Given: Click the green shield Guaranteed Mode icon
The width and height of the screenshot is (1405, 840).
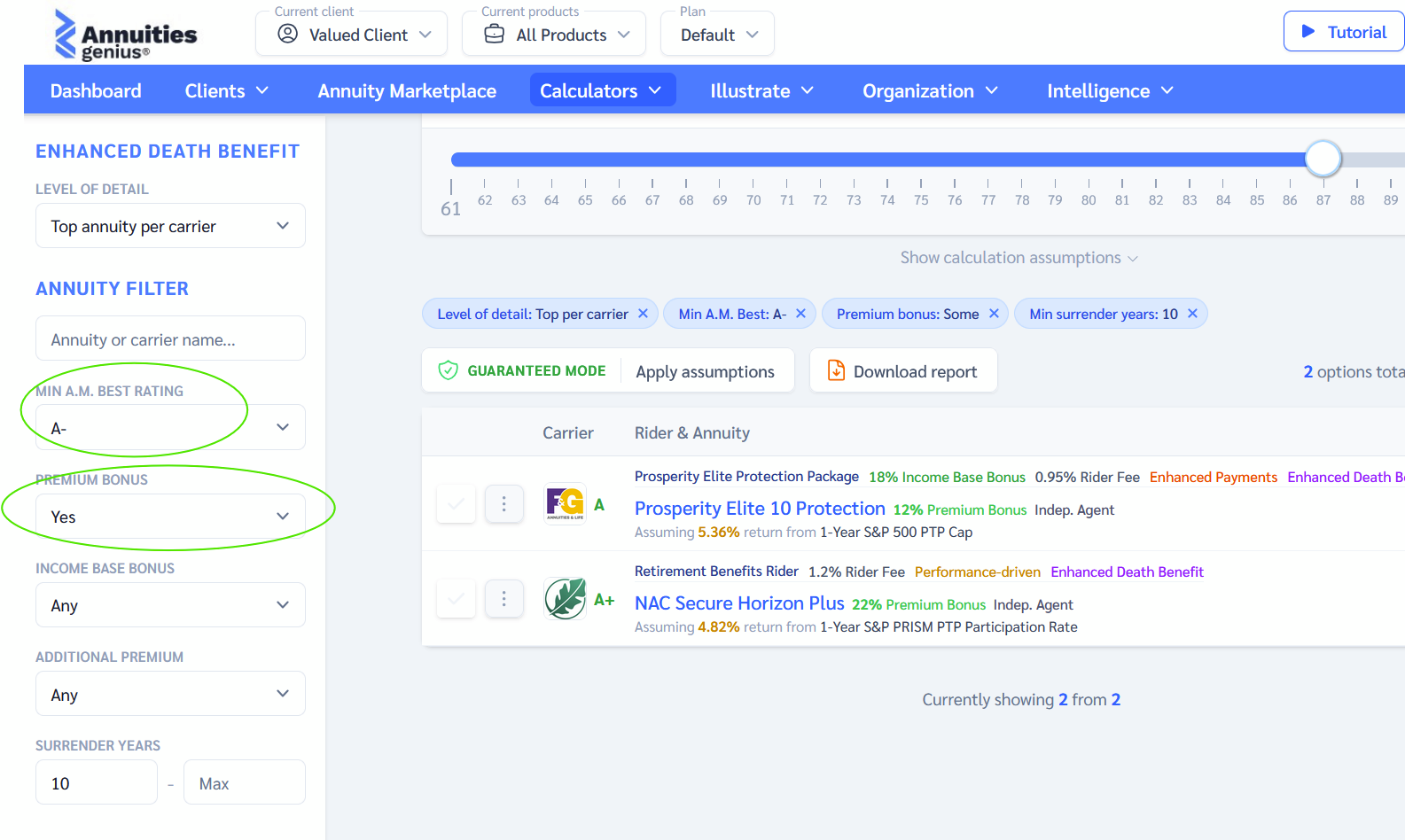Looking at the screenshot, I should [x=448, y=370].
